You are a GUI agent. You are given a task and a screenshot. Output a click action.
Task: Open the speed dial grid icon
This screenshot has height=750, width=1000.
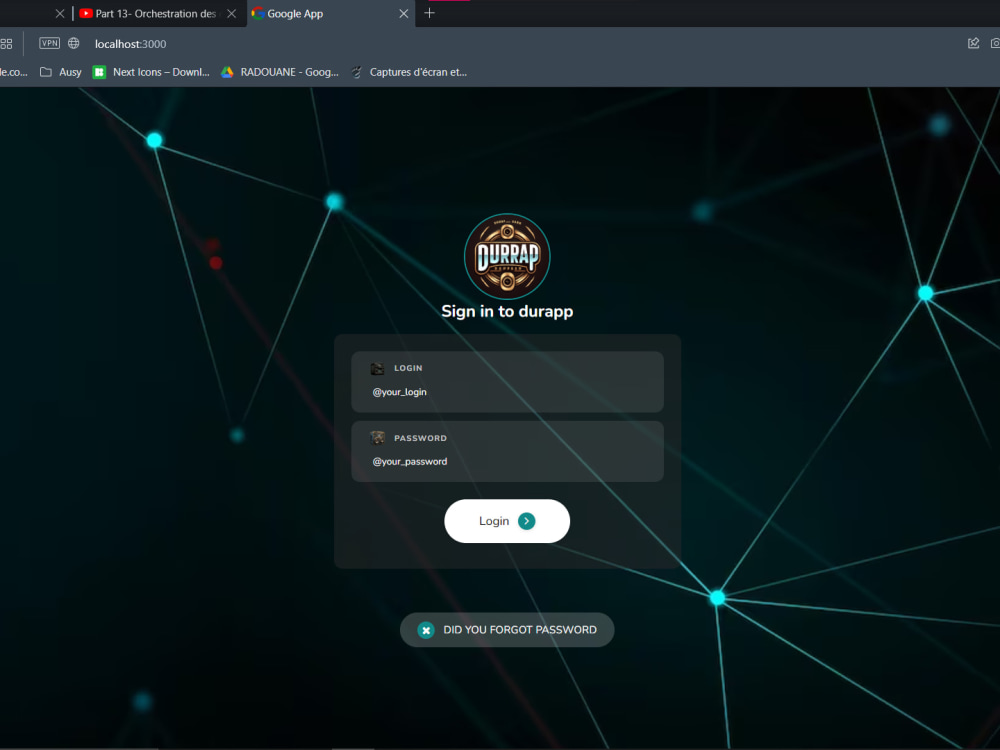click(x=6, y=44)
